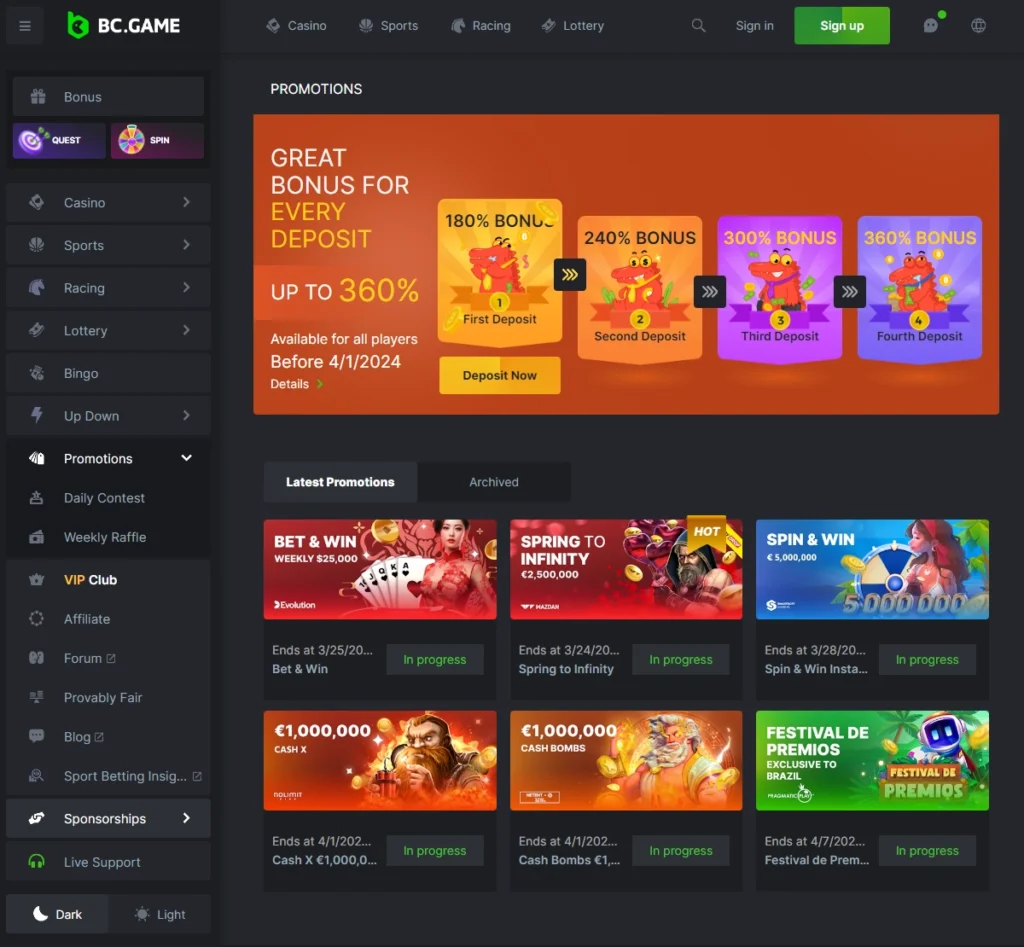Image resolution: width=1024 pixels, height=947 pixels.
Task: Click the globe language icon
Action: 978,26
